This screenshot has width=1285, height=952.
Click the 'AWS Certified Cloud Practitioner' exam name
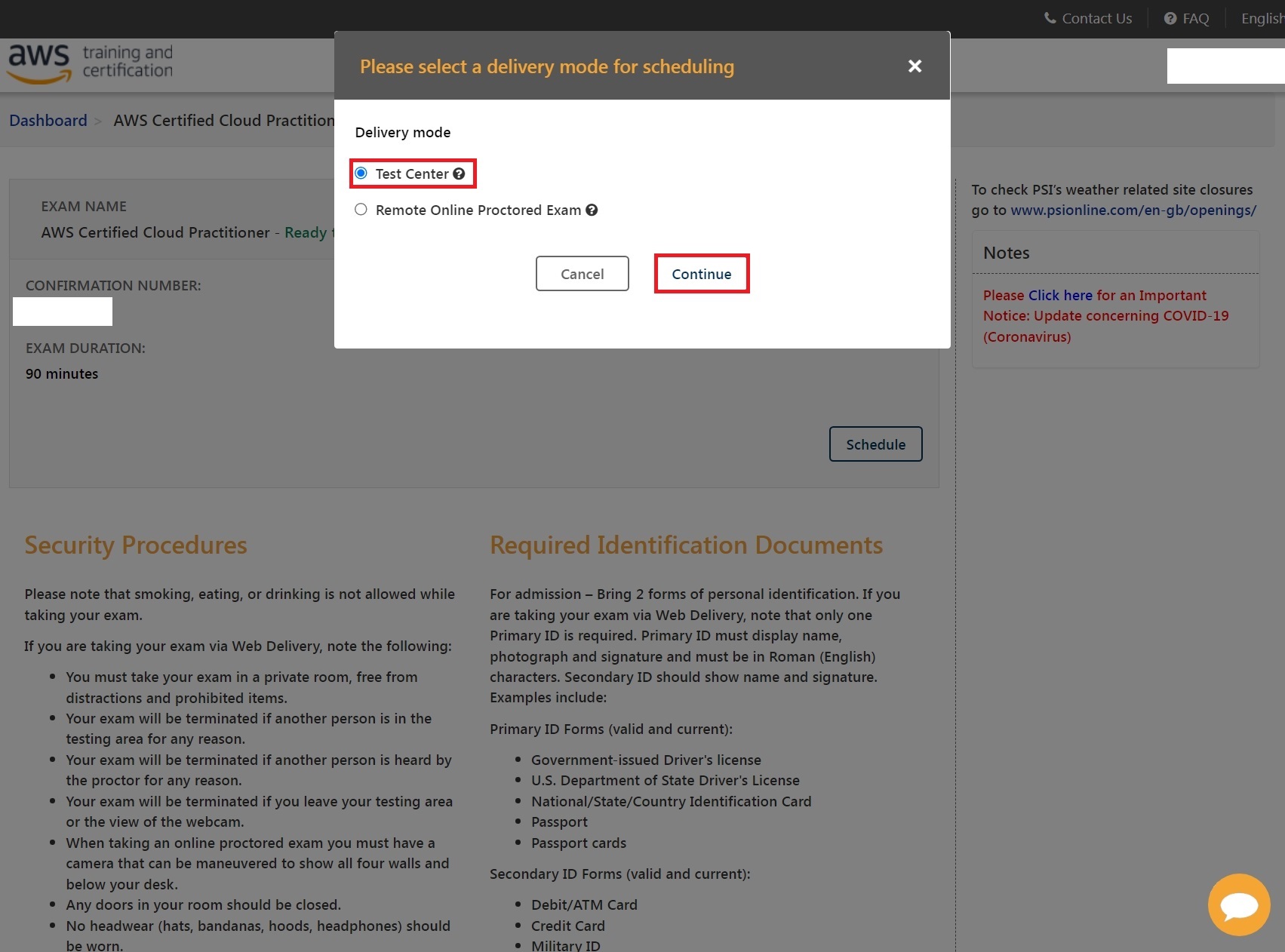155,232
